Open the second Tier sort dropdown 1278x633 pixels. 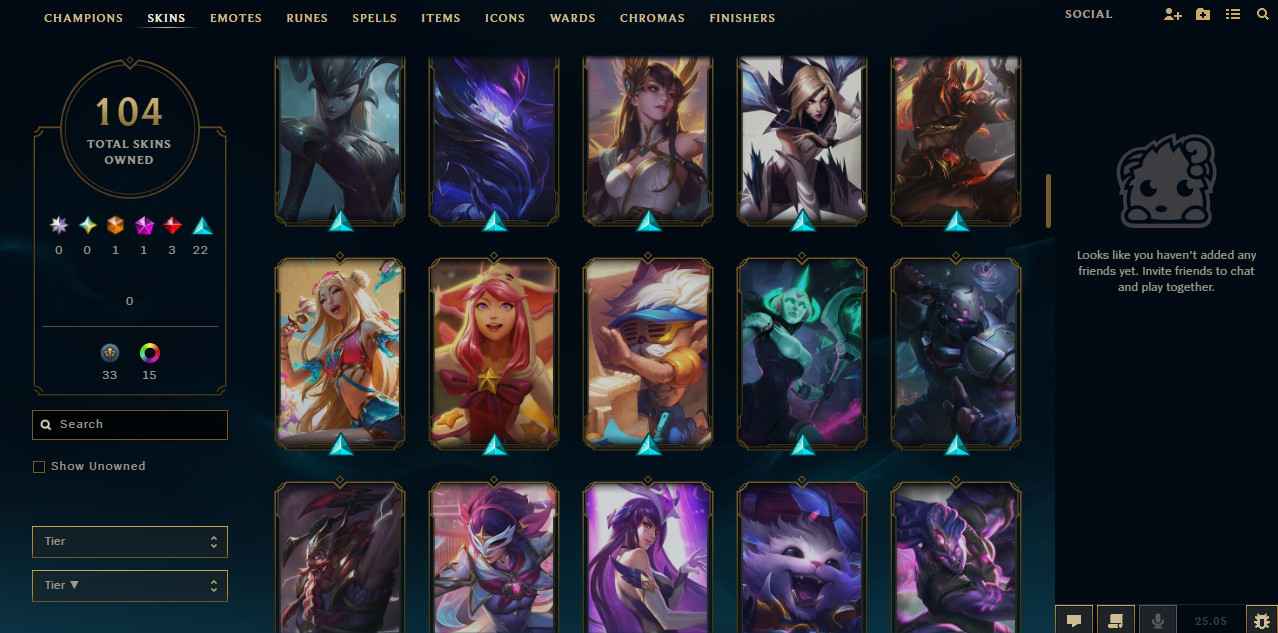130,586
